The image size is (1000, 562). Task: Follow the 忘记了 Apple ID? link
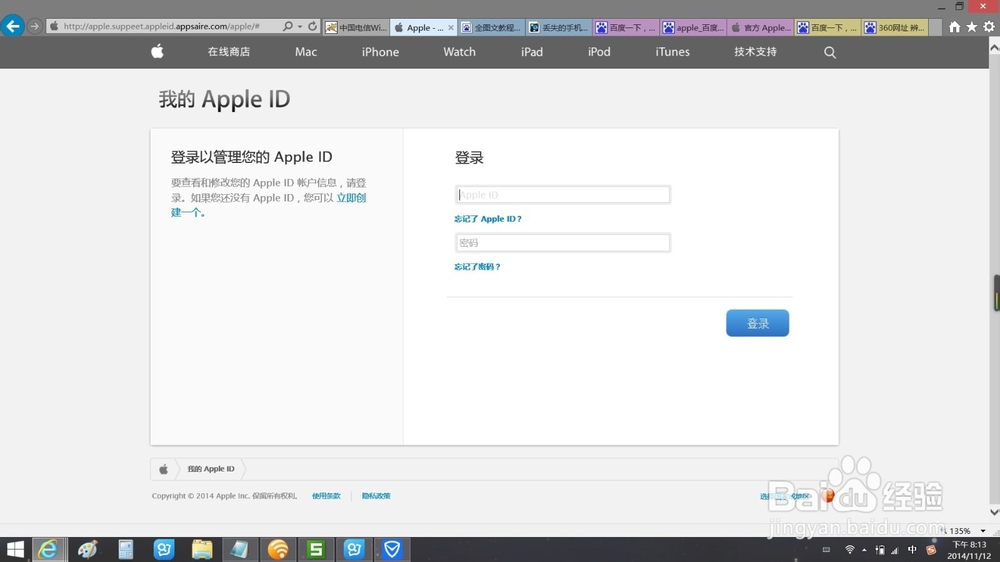click(x=488, y=219)
